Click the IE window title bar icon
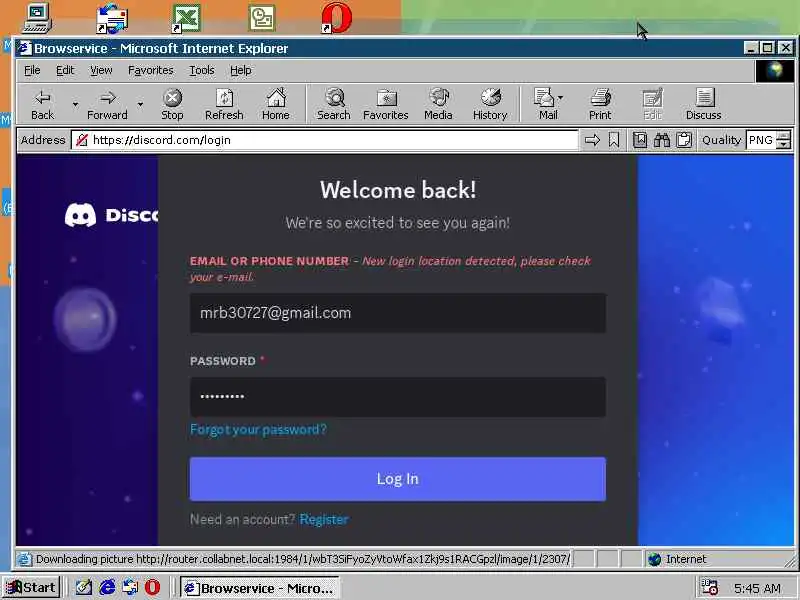The width and height of the screenshot is (800, 600). coord(24,48)
